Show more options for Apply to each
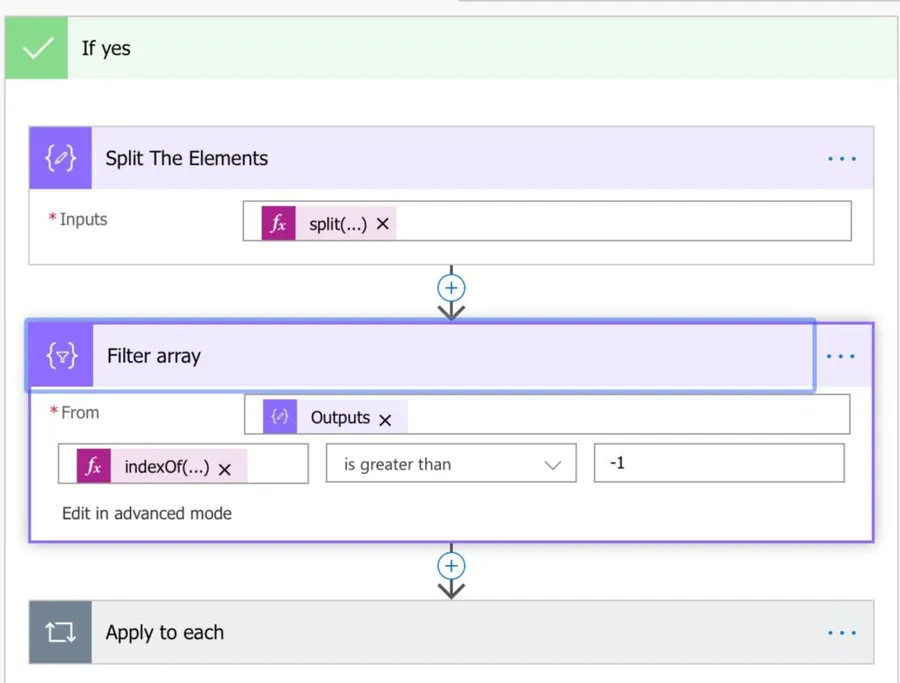This screenshot has width=900, height=683. (x=842, y=632)
